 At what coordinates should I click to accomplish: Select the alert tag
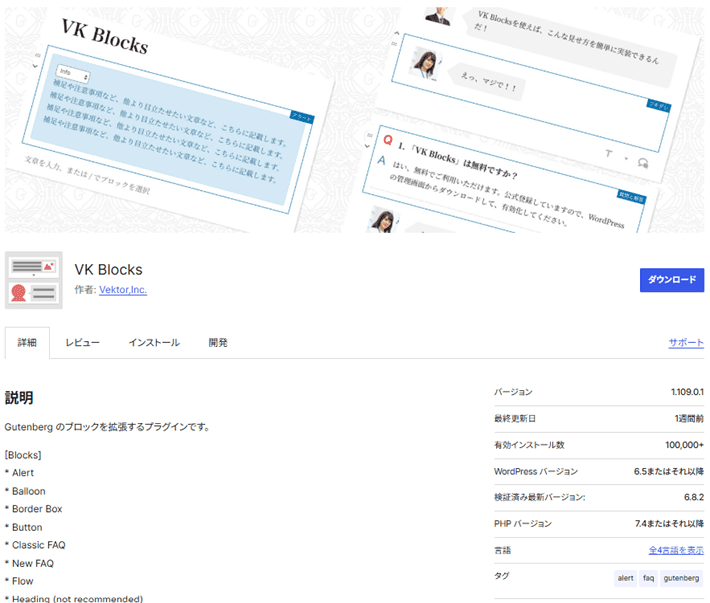pyautogui.click(x=625, y=578)
